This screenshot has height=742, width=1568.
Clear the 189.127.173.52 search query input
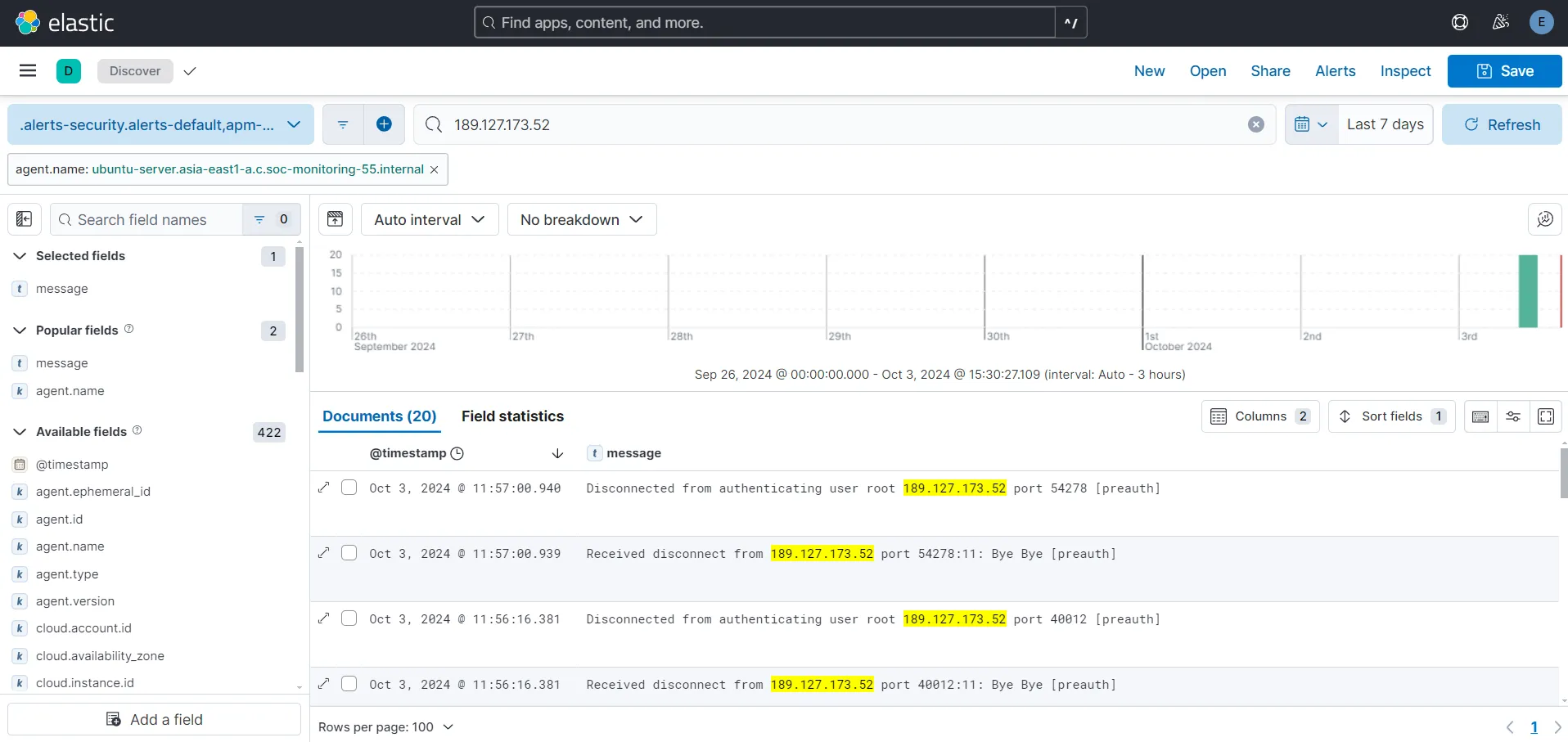(x=1255, y=124)
